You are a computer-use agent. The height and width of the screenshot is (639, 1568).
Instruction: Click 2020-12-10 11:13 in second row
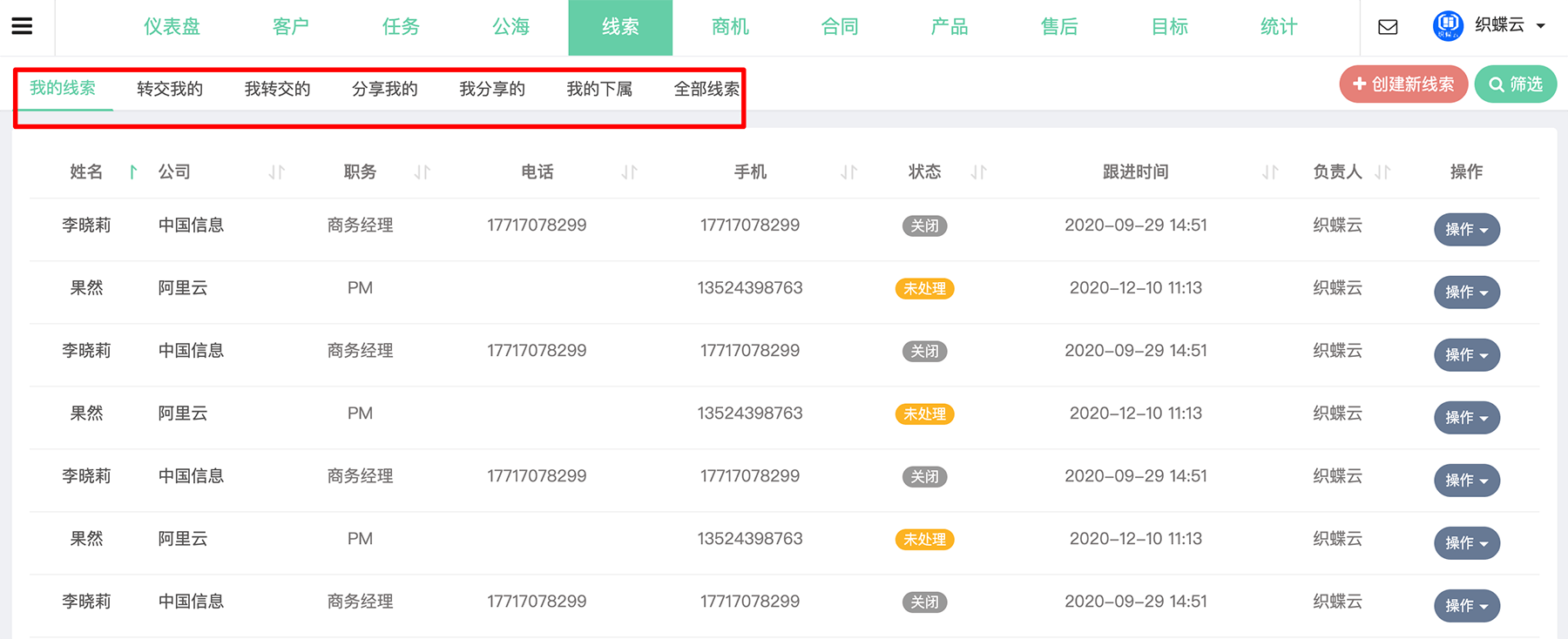tap(1136, 288)
